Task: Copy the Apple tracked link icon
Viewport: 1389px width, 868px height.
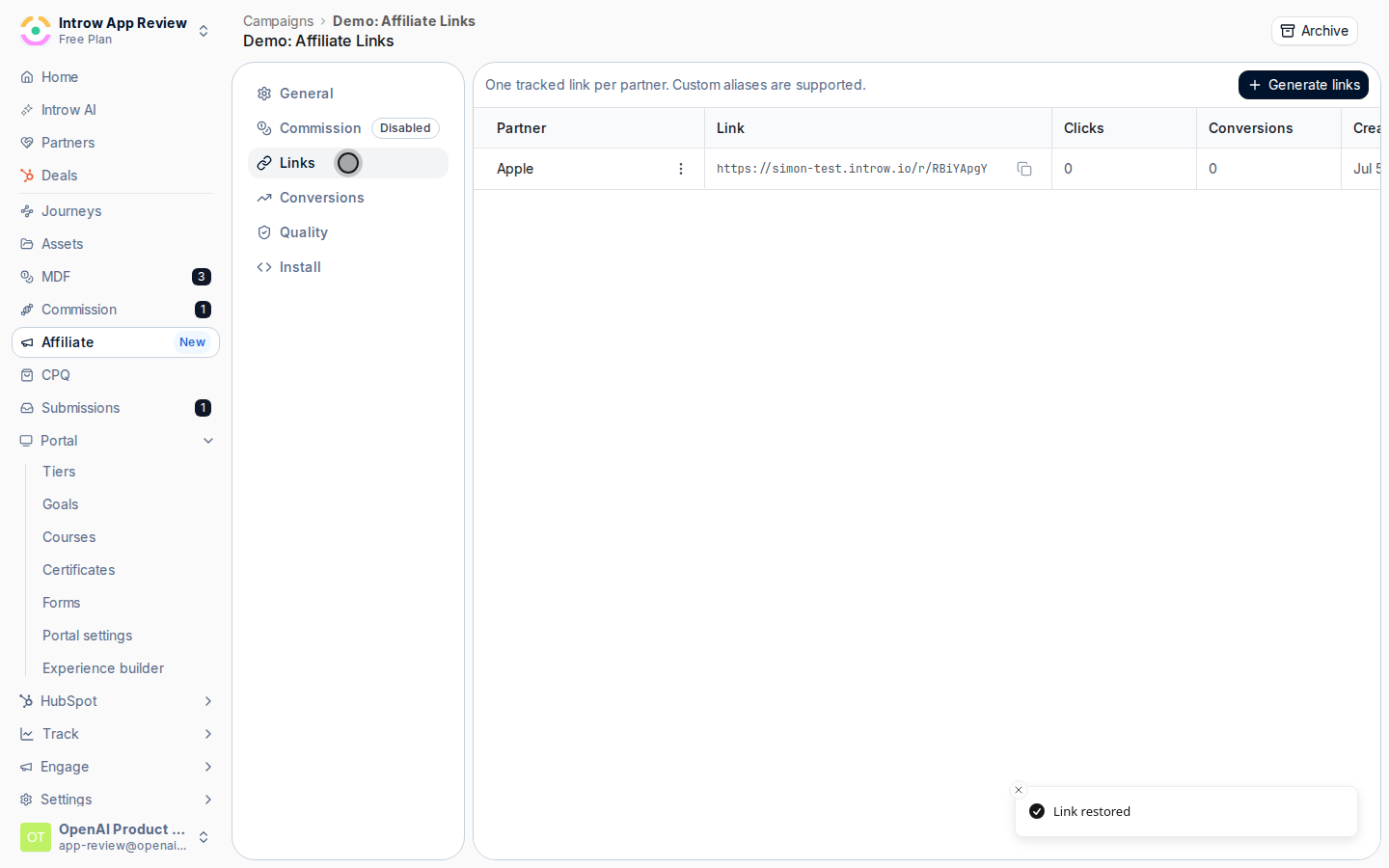Action: tap(1024, 169)
